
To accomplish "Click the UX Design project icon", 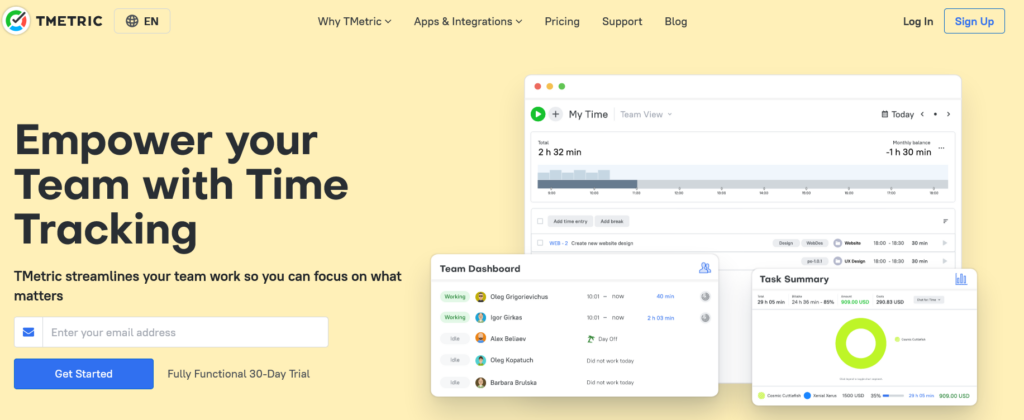I will (x=838, y=261).
